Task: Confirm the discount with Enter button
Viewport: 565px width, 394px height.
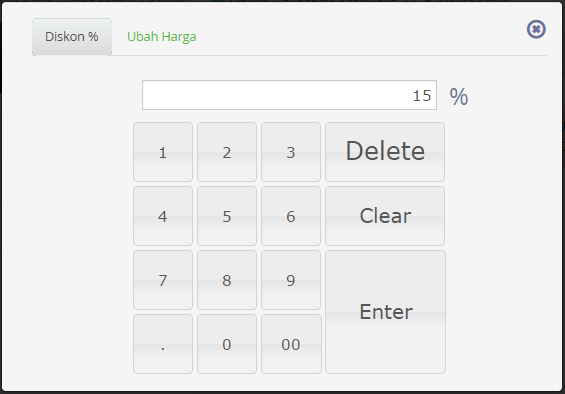Action: point(386,312)
